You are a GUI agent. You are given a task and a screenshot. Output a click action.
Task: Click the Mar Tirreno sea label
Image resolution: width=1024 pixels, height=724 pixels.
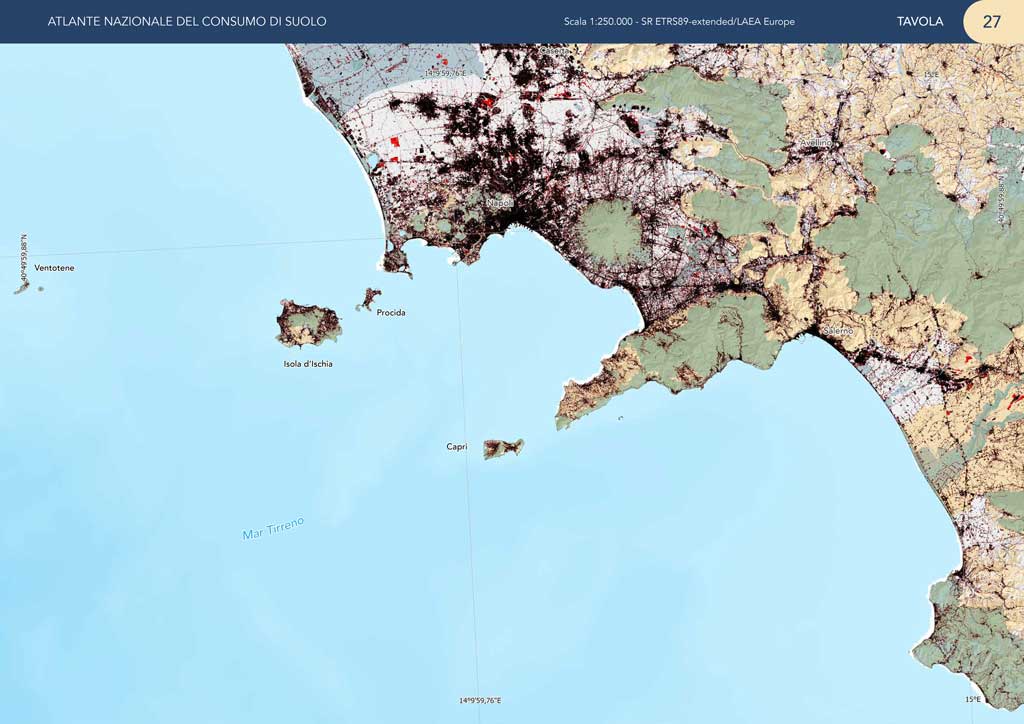272,528
